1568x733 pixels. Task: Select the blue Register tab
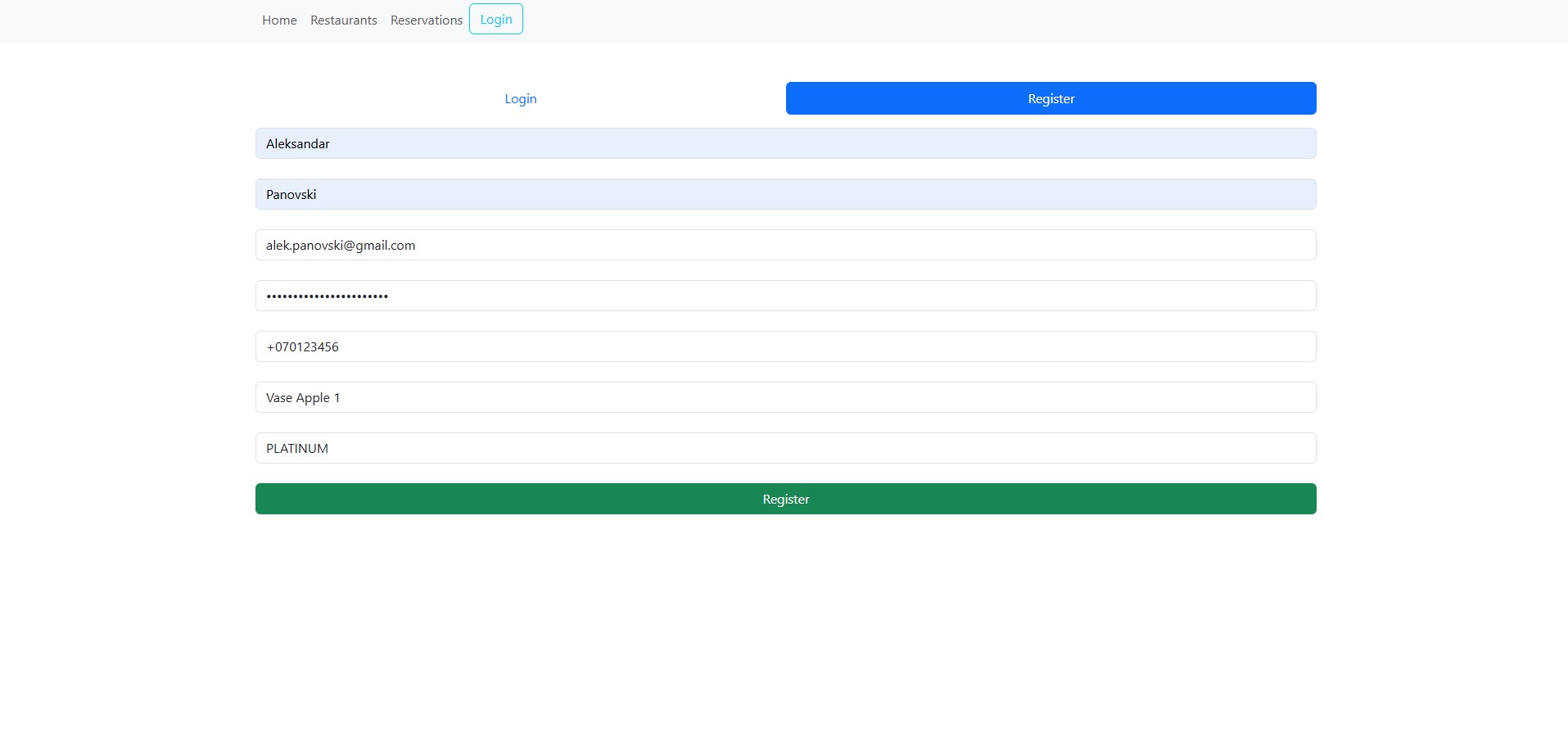(x=1051, y=99)
